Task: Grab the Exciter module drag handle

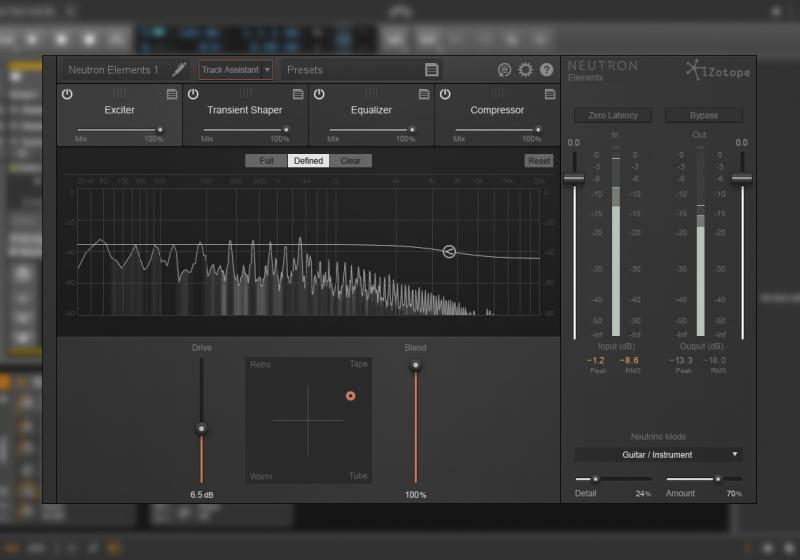Action: tap(119, 93)
